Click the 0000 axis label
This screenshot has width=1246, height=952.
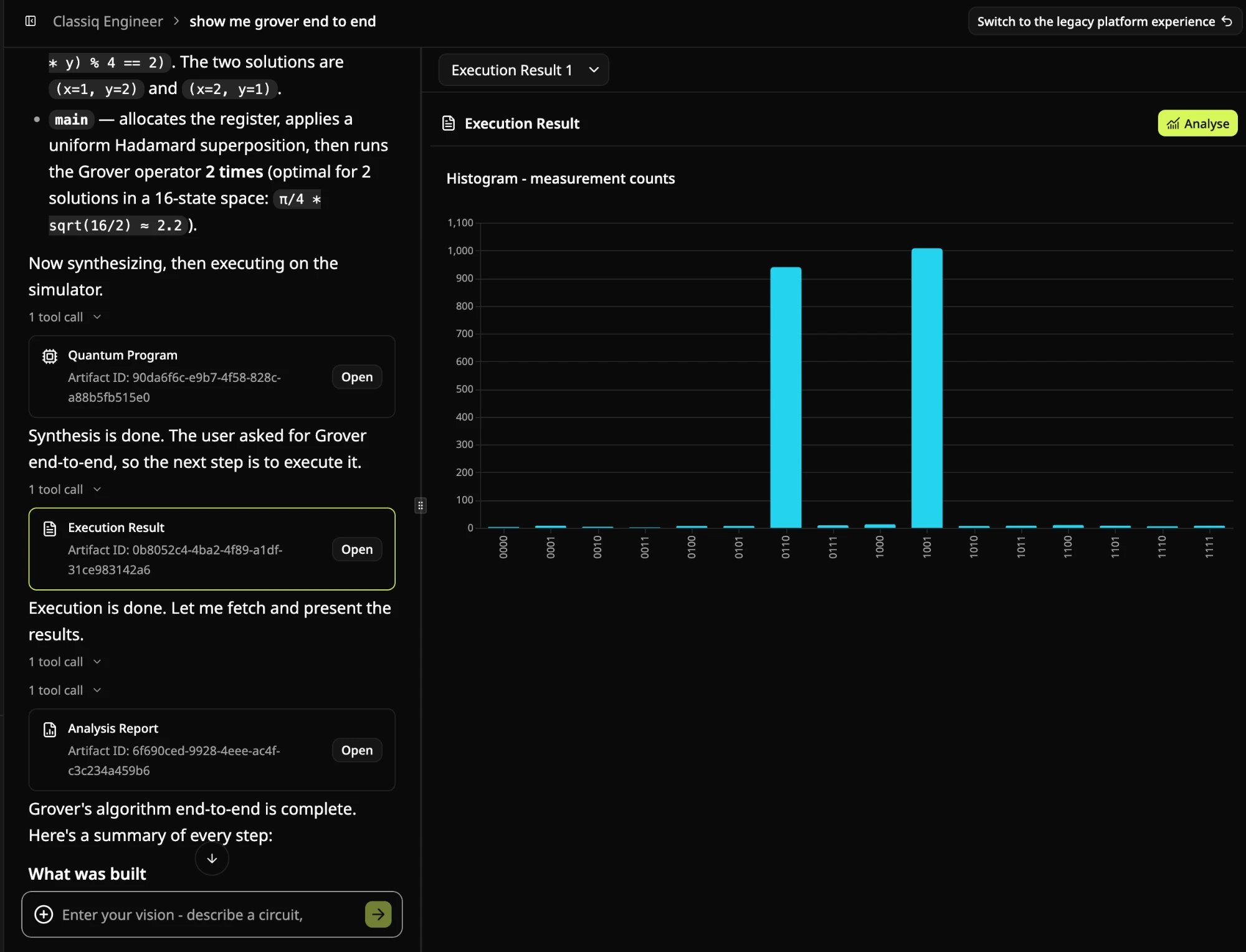point(503,547)
